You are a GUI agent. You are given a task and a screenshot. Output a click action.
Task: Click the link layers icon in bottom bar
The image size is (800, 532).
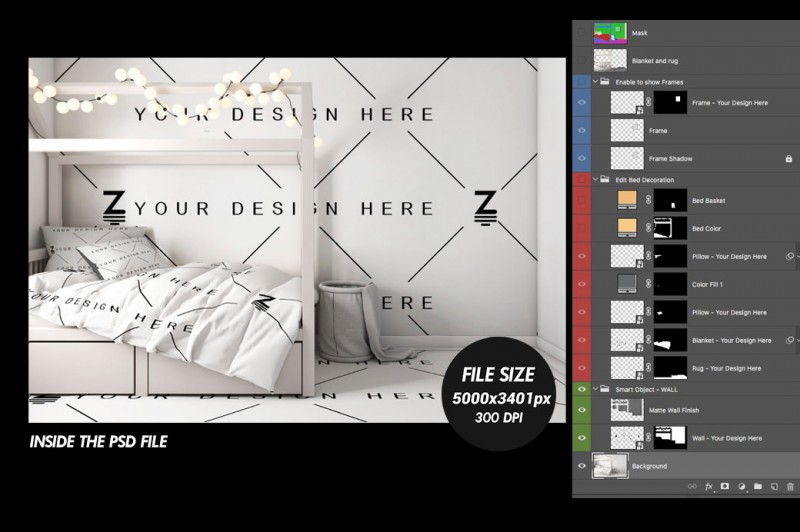691,487
